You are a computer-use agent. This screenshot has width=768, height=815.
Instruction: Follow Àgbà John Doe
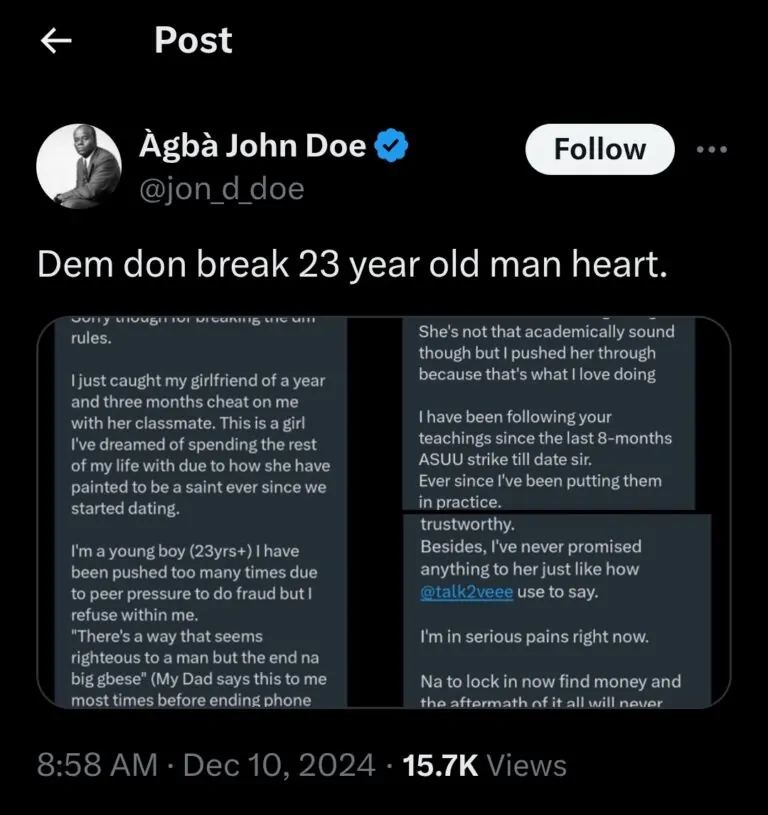[x=600, y=149]
